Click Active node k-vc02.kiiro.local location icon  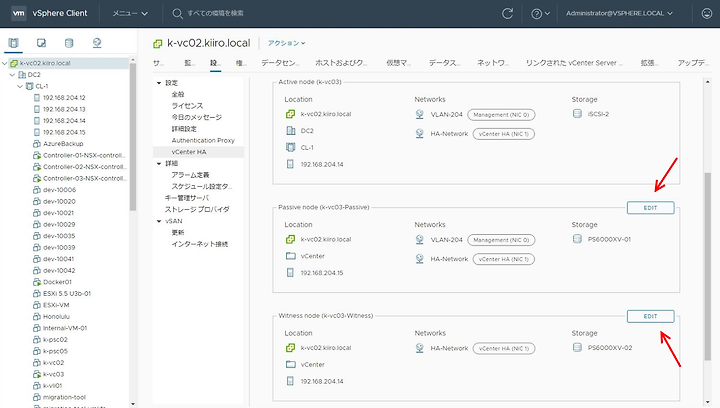290,114
